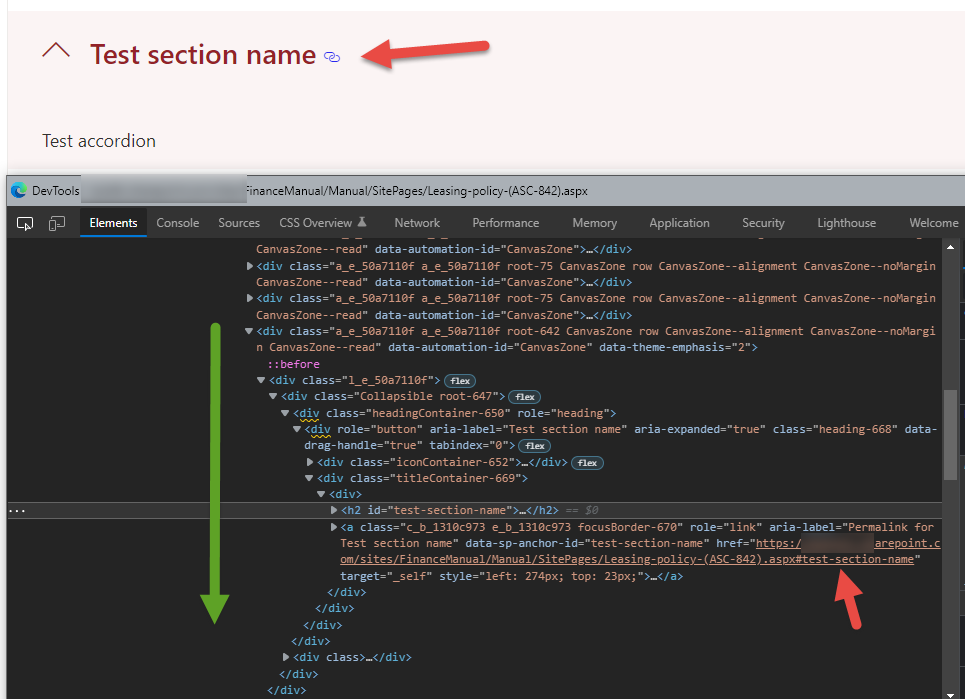
Task: Click the flex badge on the l_e_50a7110f div
Action: click(x=459, y=380)
